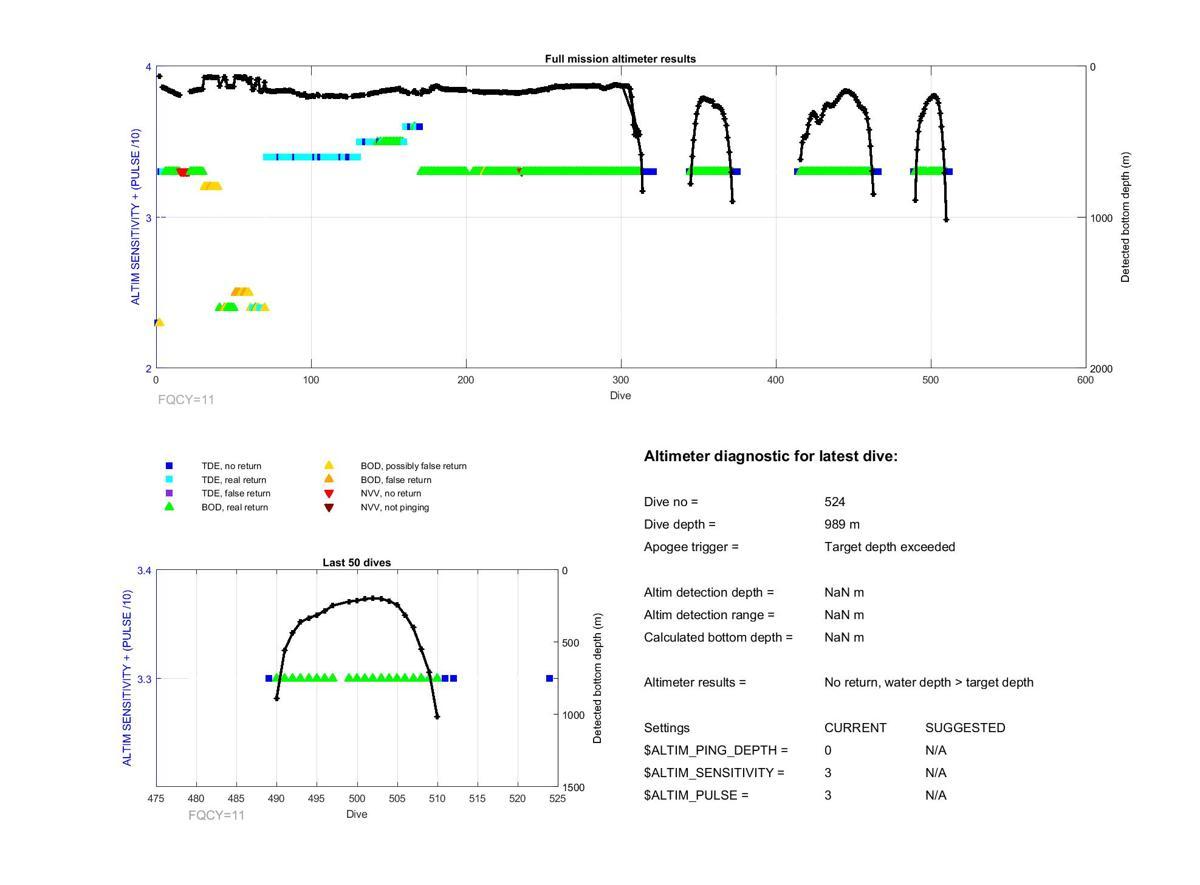Click the '$ALTIM_SENSITIVITY =' setting label
Screen dimensions: 1200x885
click(714, 773)
